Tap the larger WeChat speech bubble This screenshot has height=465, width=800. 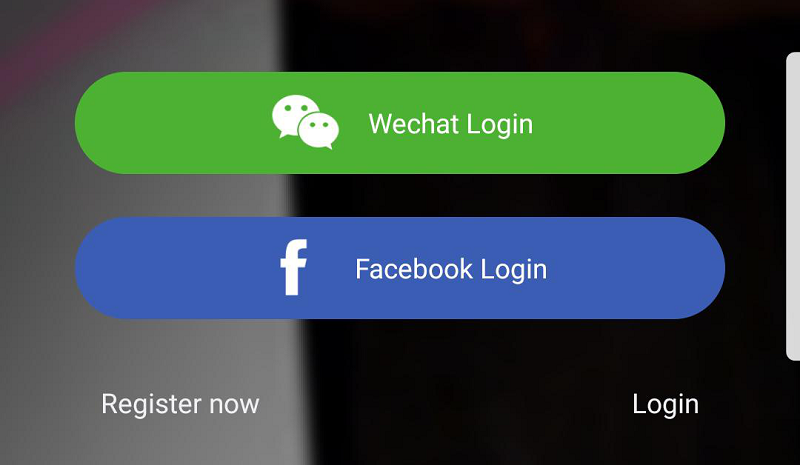pos(293,115)
